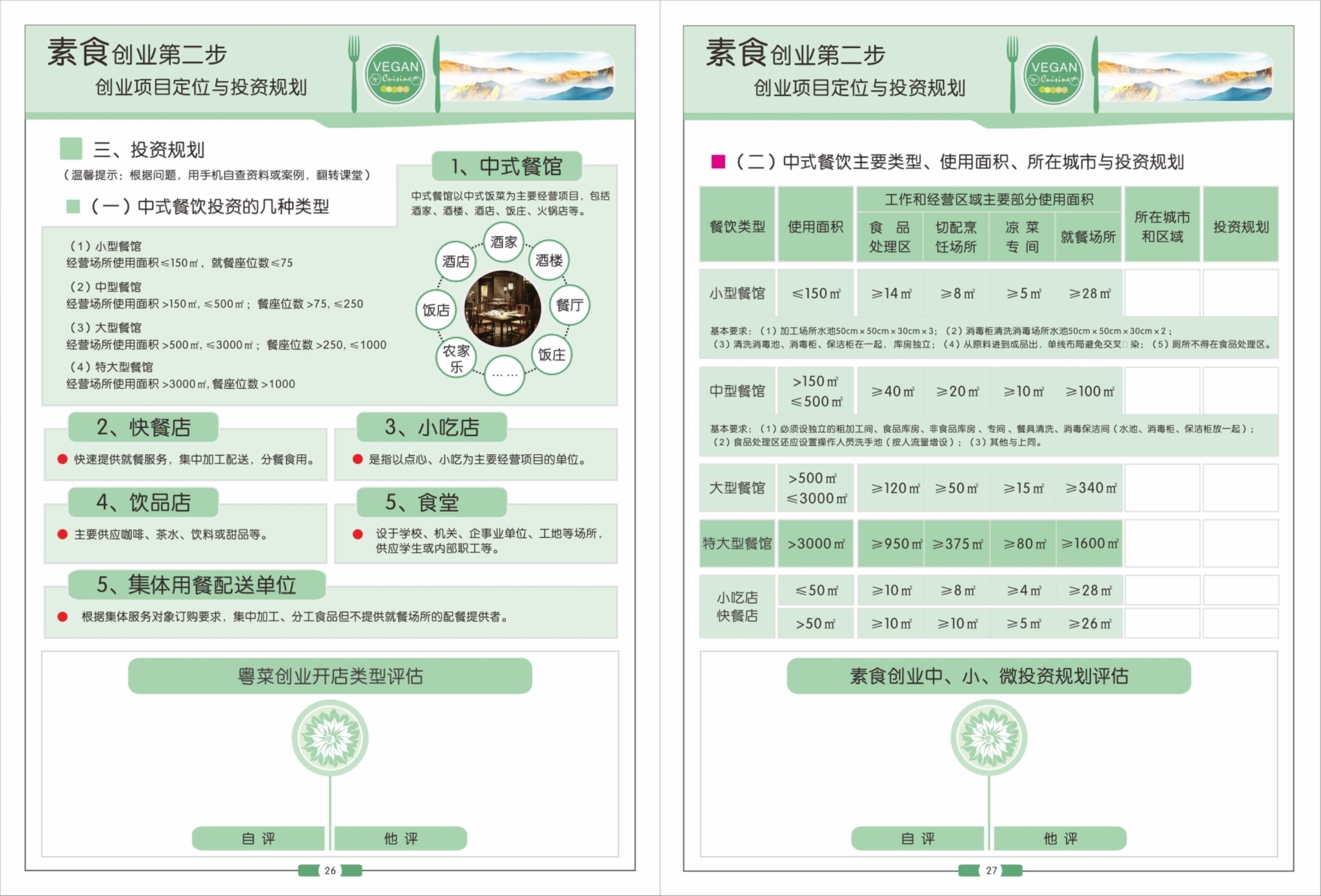This screenshot has width=1321, height=896.
Task: Click the 酒家 circle bubble
Action: [503, 243]
